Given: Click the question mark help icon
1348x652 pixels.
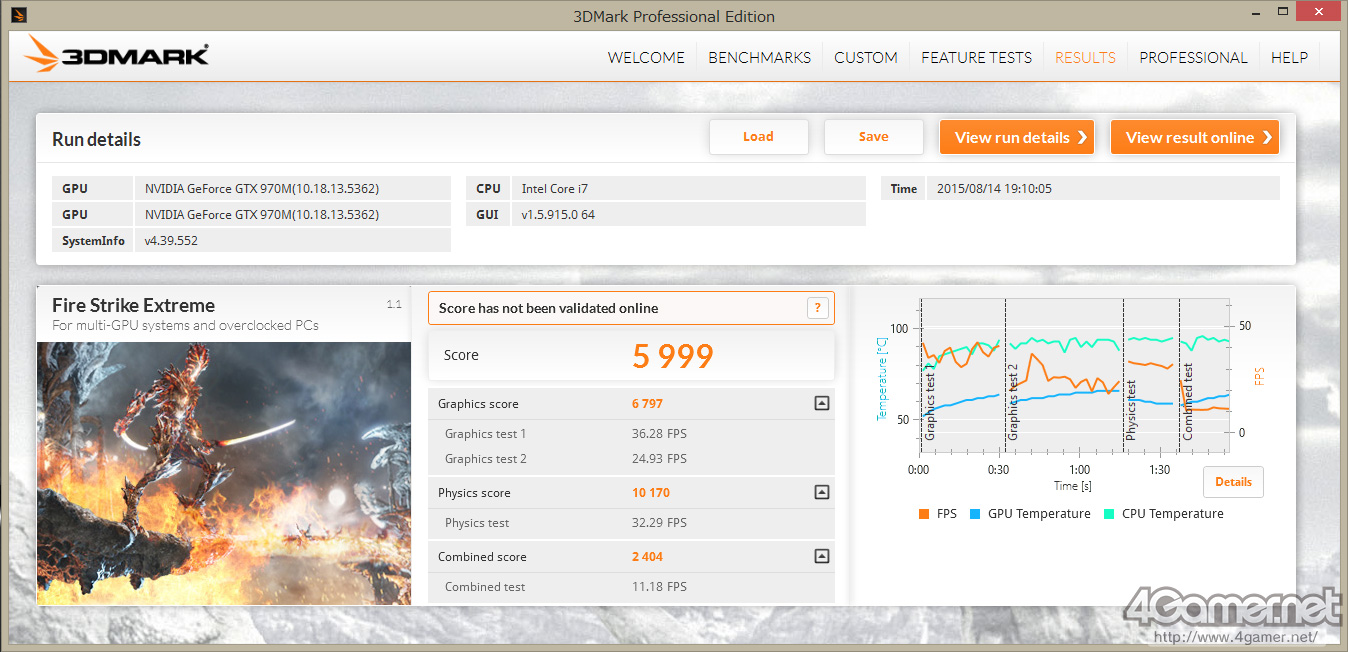Looking at the screenshot, I should pyautogui.click(x=817, y=308).
